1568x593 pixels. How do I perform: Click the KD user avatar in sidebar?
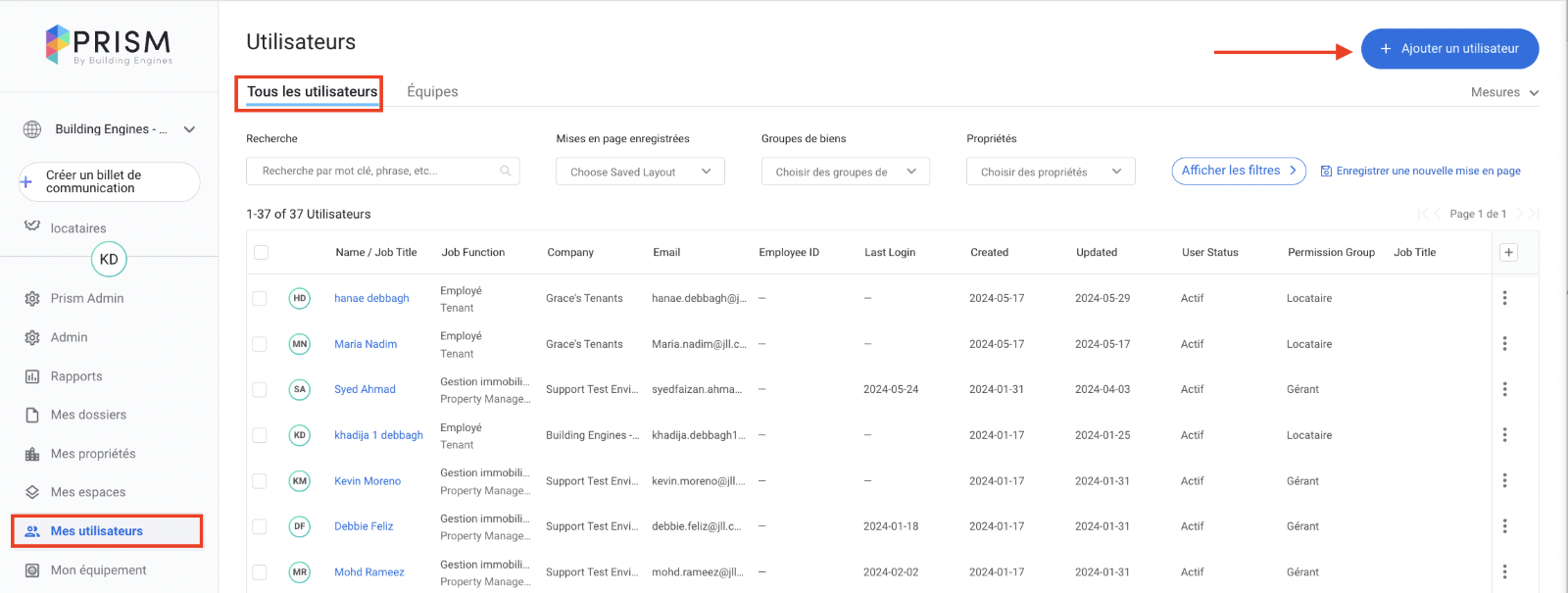pos(109,260)
